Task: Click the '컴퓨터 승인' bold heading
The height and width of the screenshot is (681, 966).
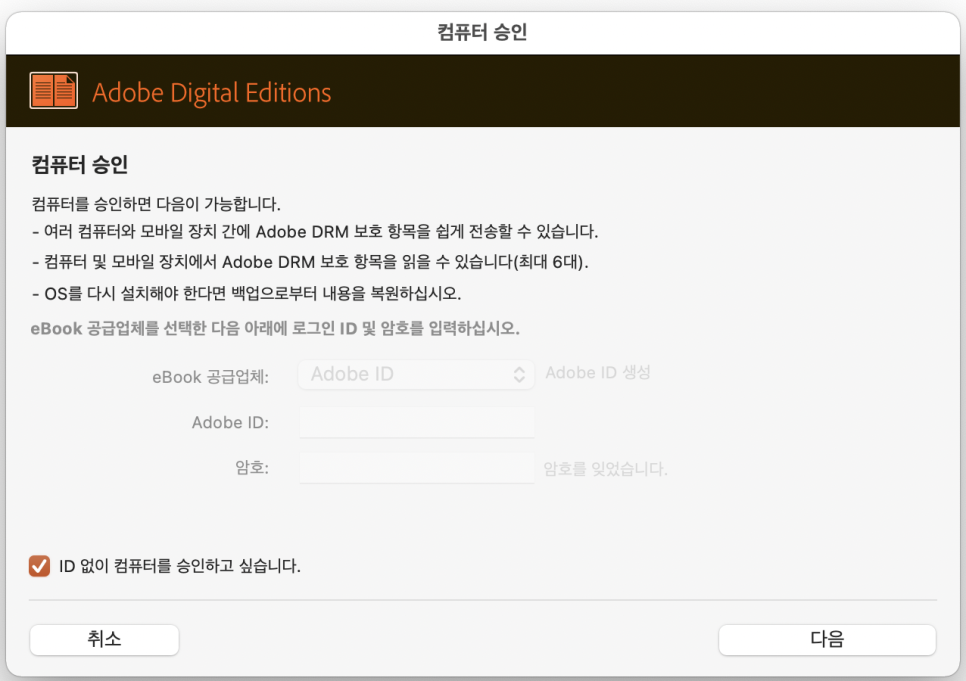Action: click(79, 165)
